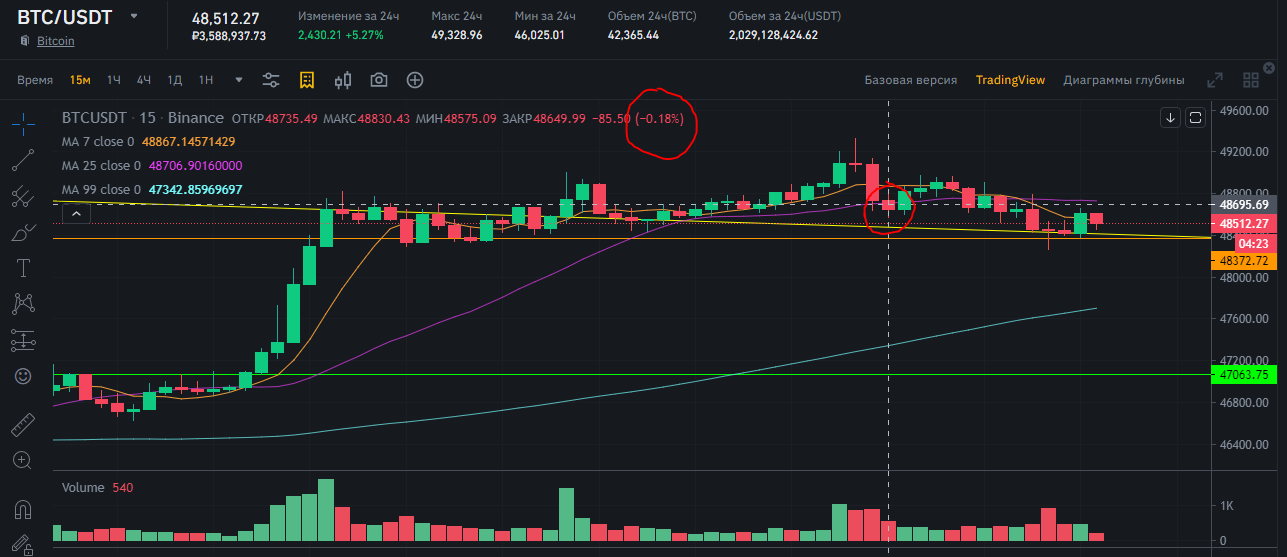The image size is (1287, 557).
Task: Open the candlestick chart type icon
Action: (343, 80)
